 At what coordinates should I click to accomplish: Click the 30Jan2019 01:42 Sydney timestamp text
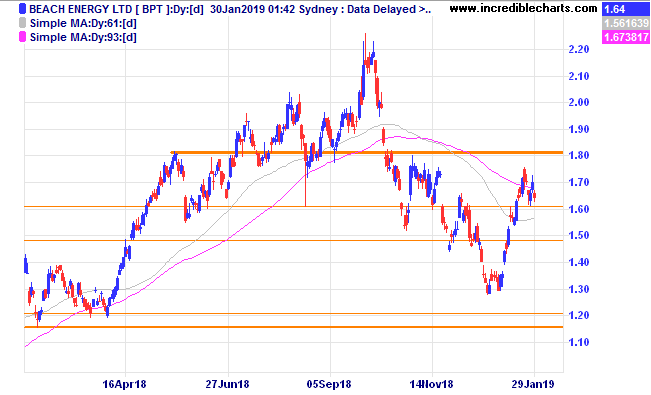(x=273, y=9)
